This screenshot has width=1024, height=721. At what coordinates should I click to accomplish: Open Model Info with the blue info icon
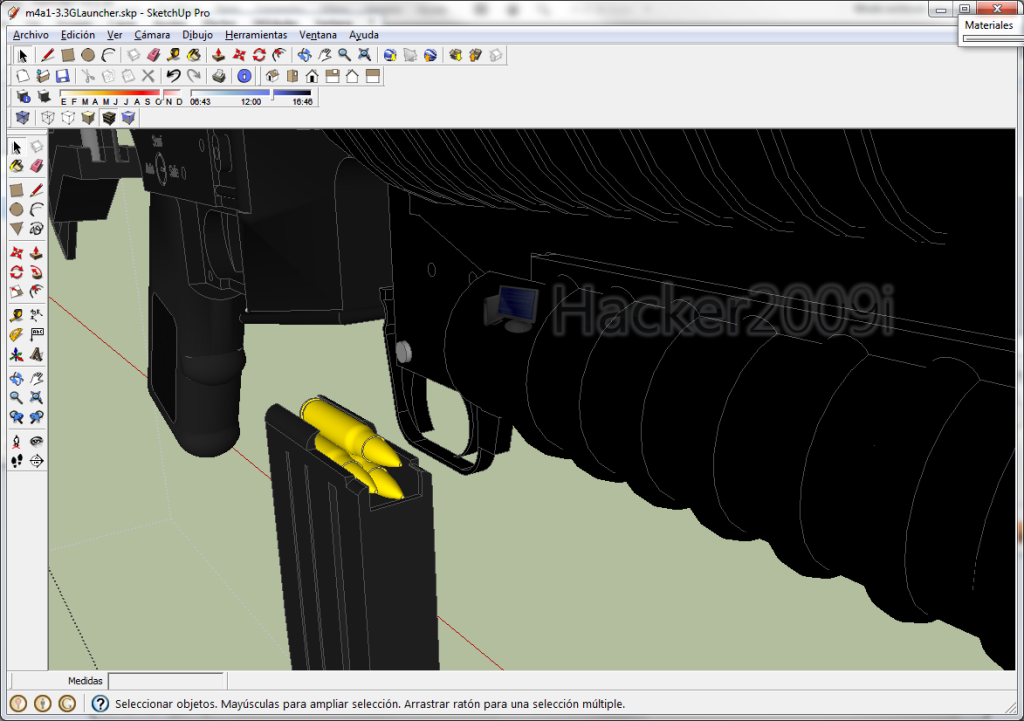pos(244,76)
